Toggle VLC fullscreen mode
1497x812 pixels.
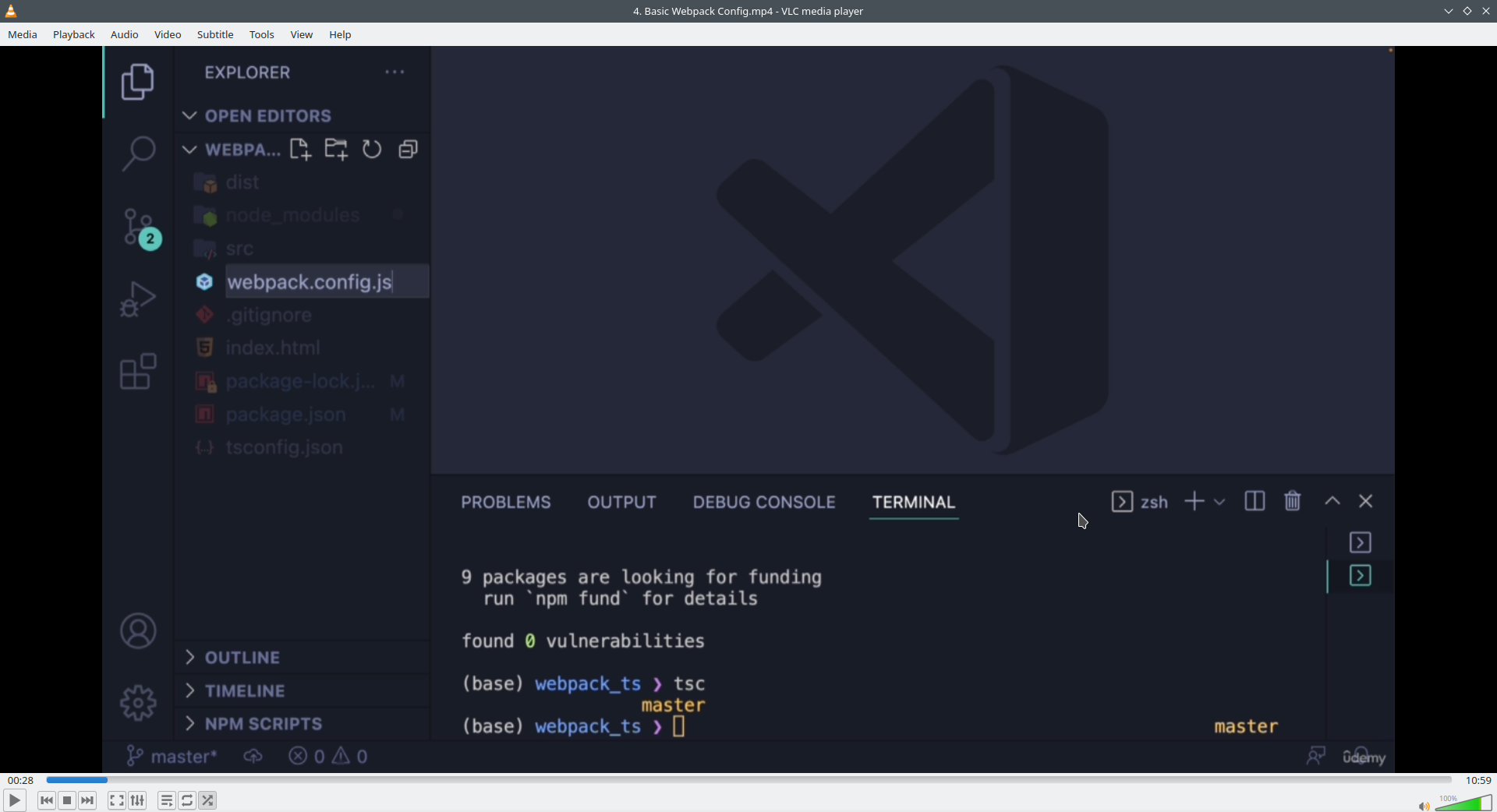point(116,800)
